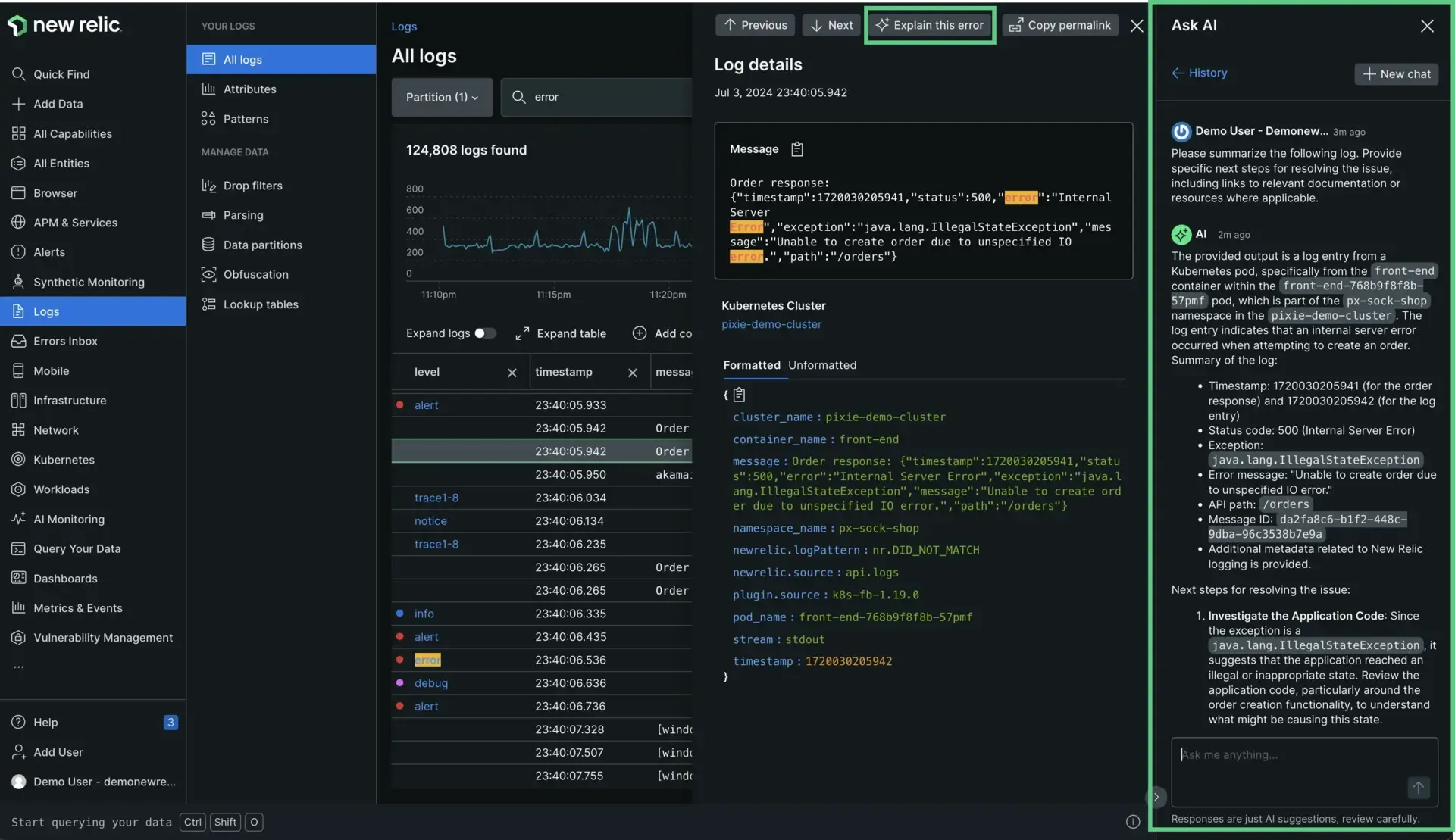Open Vulnerability Management
Viewport: 1455px width, 840px height.
pos(102,637)
